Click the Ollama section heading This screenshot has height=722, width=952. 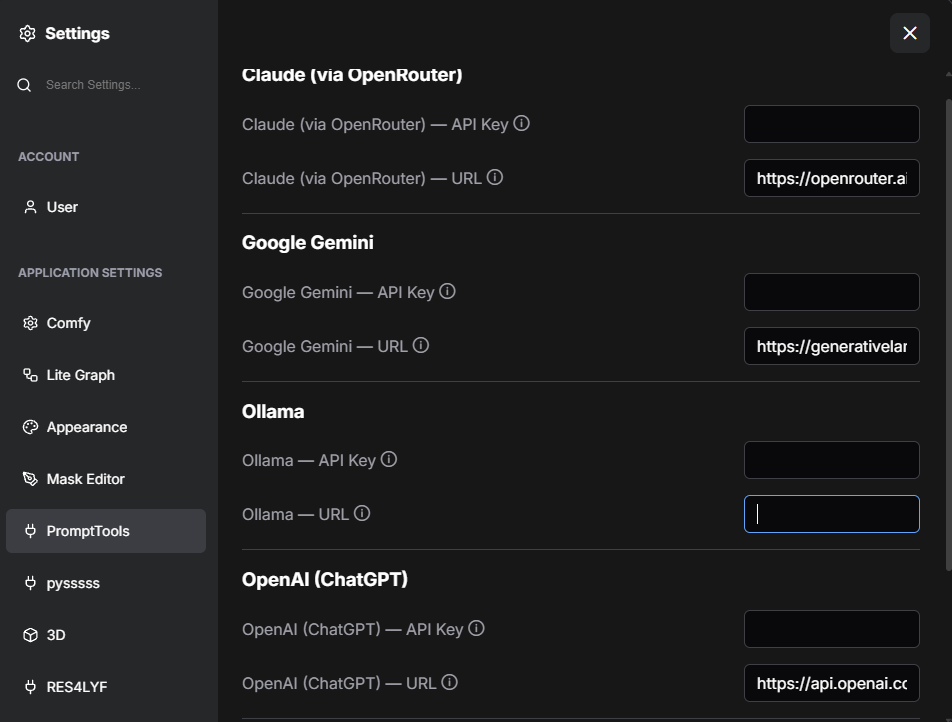click(273, 412)
